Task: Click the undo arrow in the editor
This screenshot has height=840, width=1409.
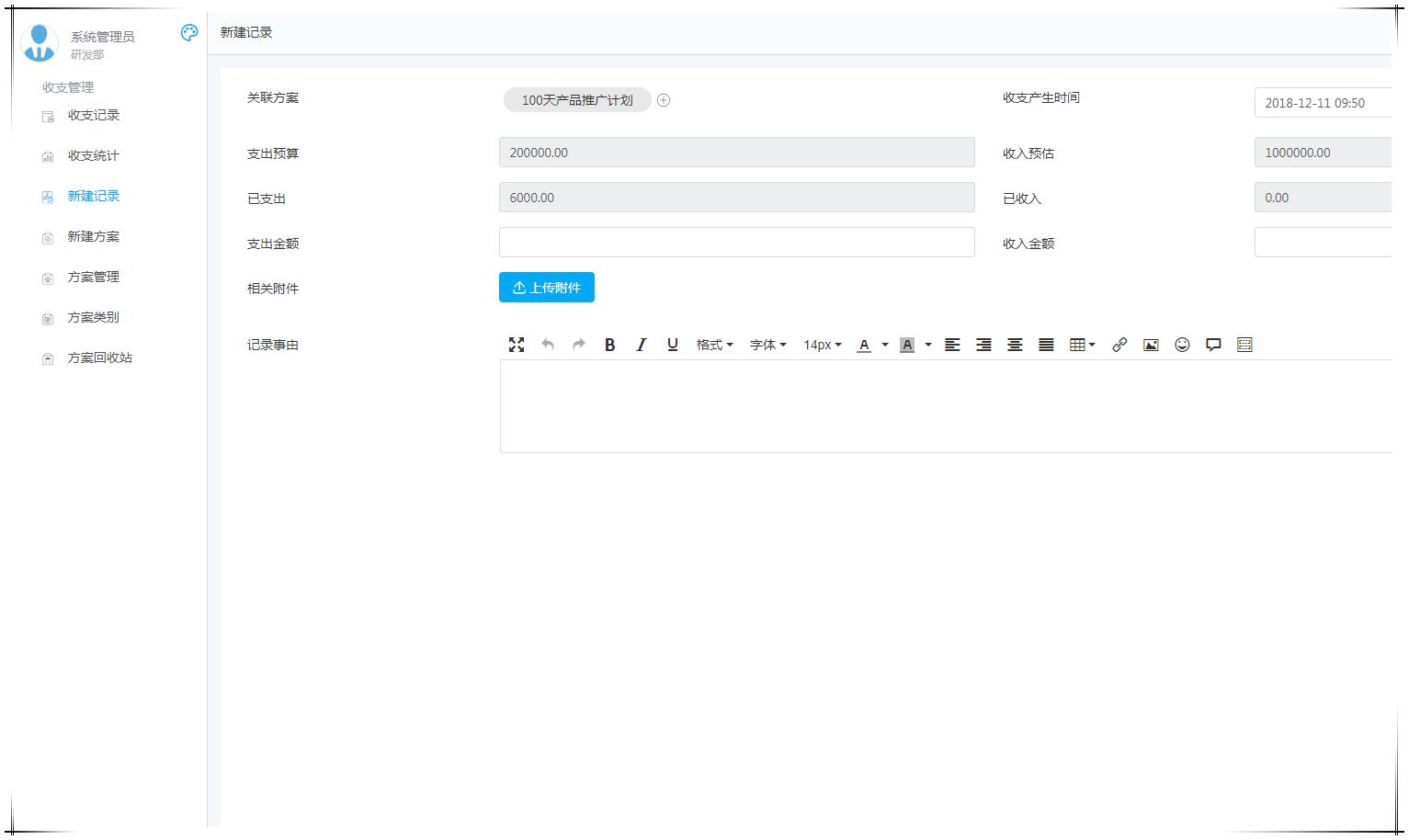Action: 548,345
